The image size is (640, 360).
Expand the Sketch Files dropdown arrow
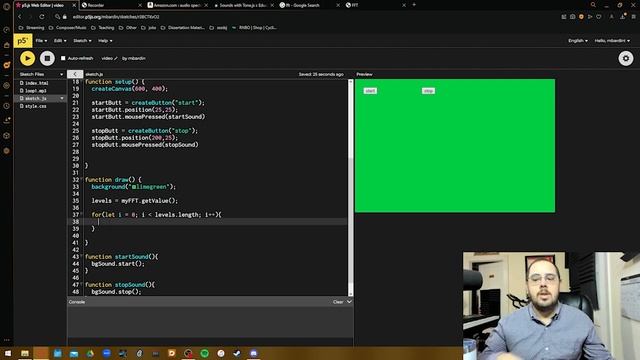coord(62,74)
